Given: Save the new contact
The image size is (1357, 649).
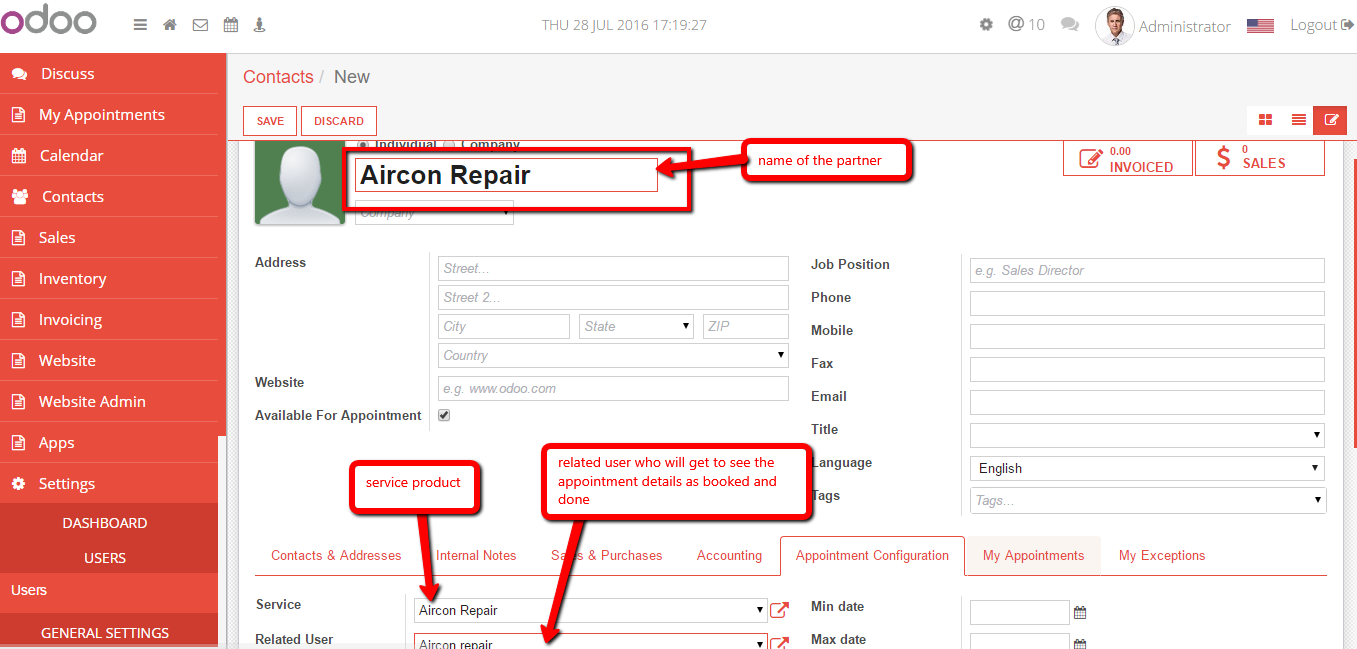Looking at the screenshot, I should [x=270, y=121].
